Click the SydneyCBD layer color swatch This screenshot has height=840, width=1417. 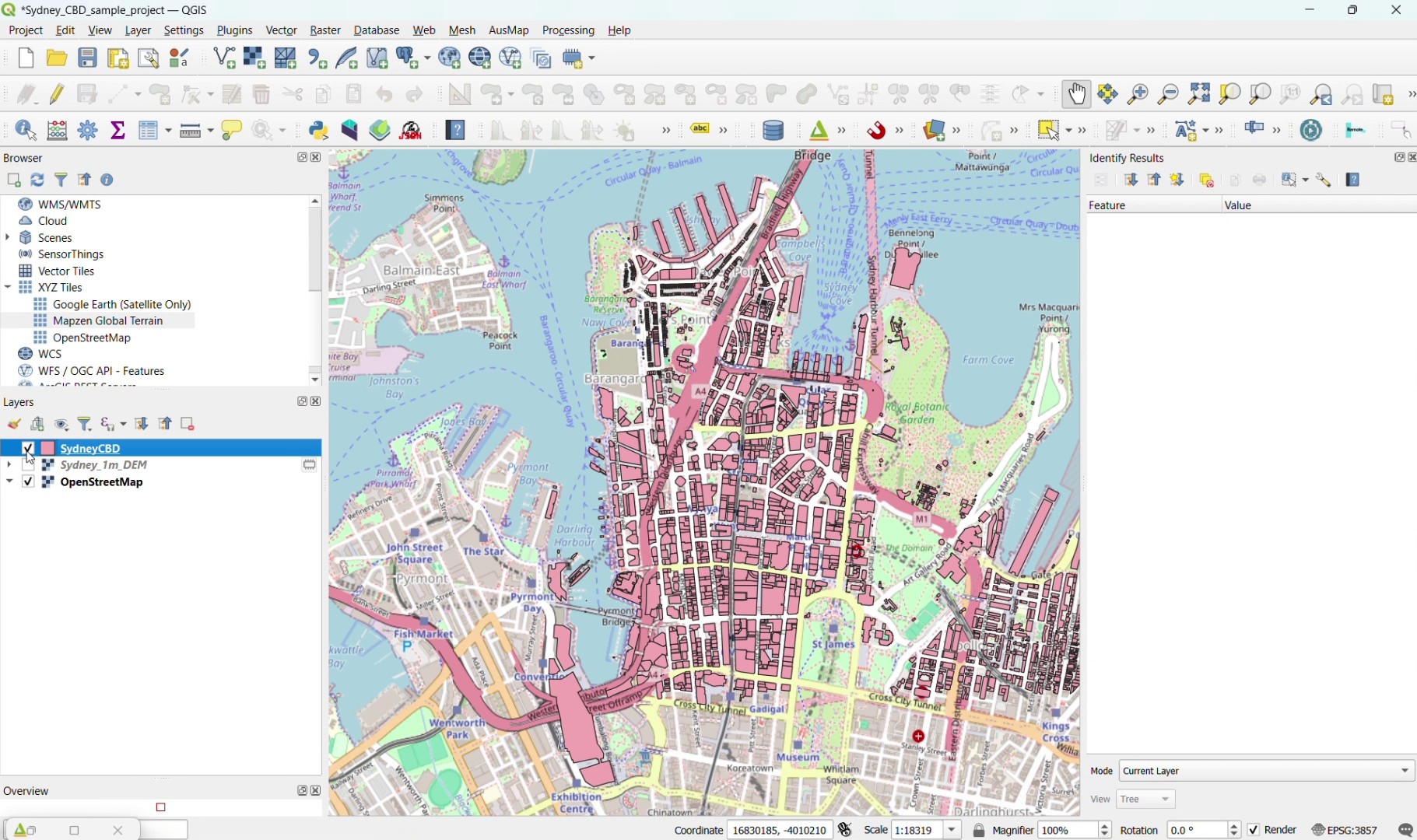click(47, 448)
